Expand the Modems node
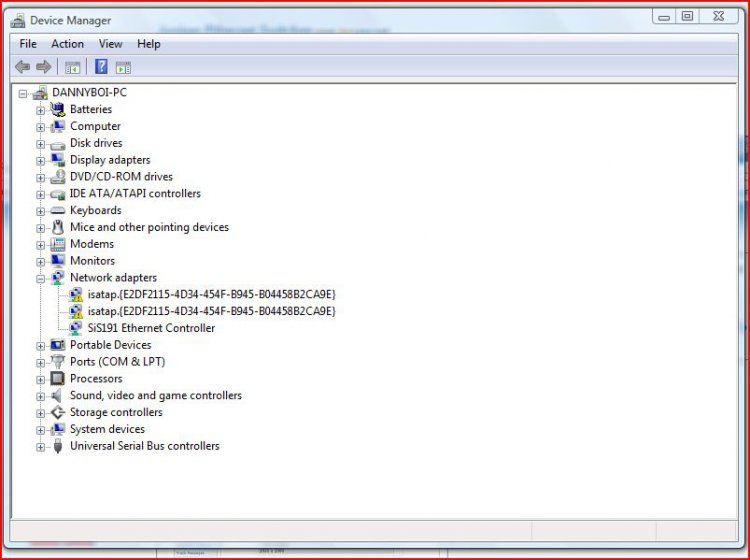 pos(41,245)
